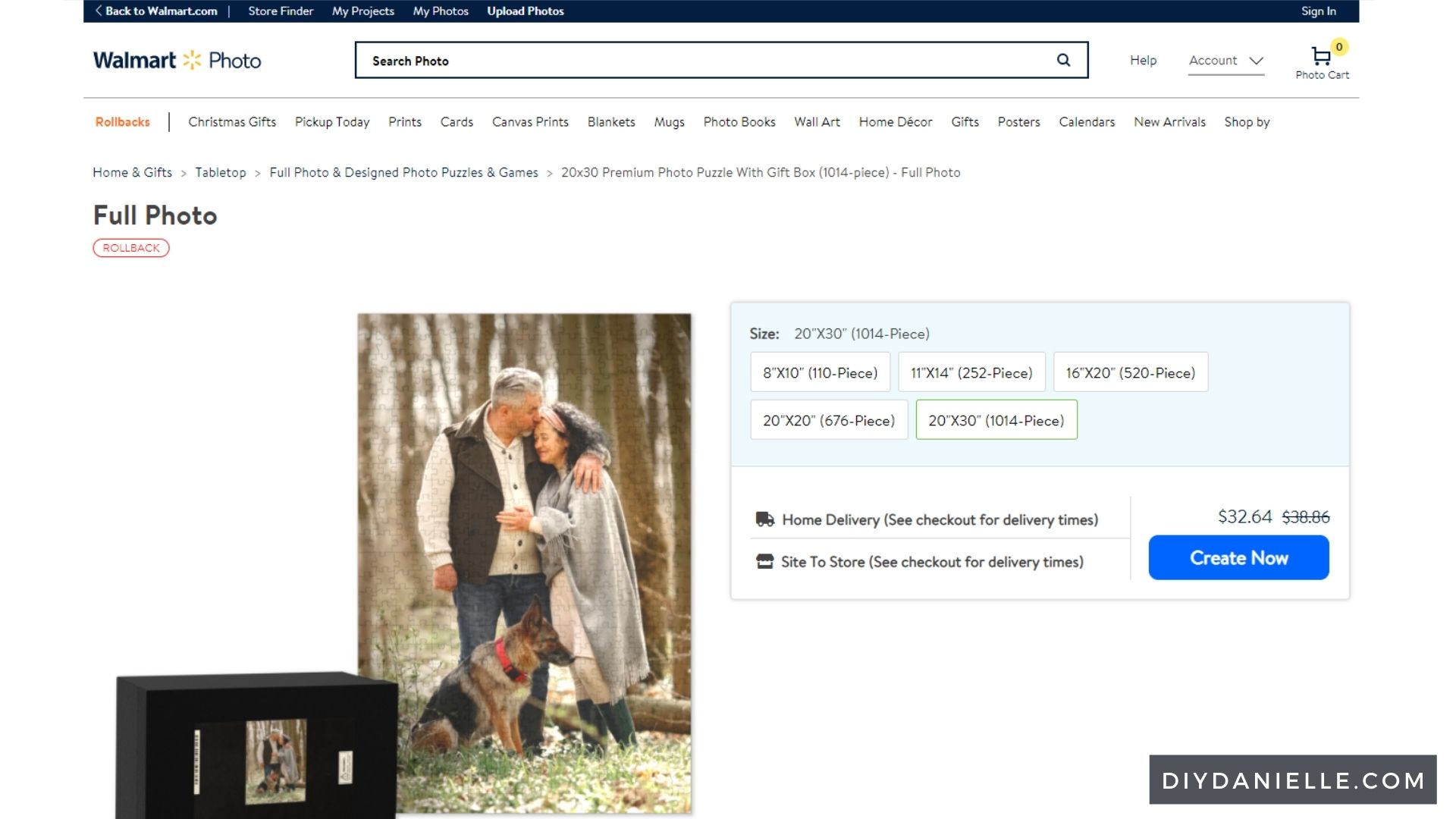
Task: Select the 8"X10" (110-Piece) size option
Action: (x=820, y=372)
